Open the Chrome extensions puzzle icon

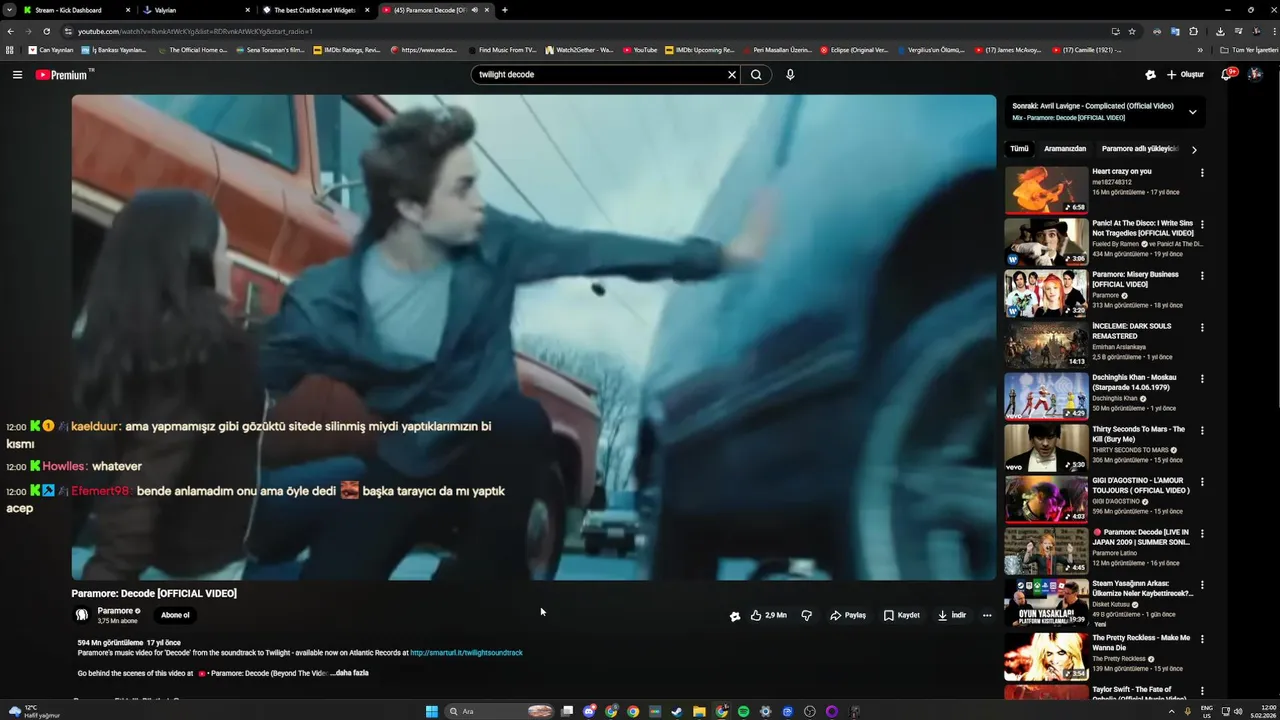tap(1193, 31)
